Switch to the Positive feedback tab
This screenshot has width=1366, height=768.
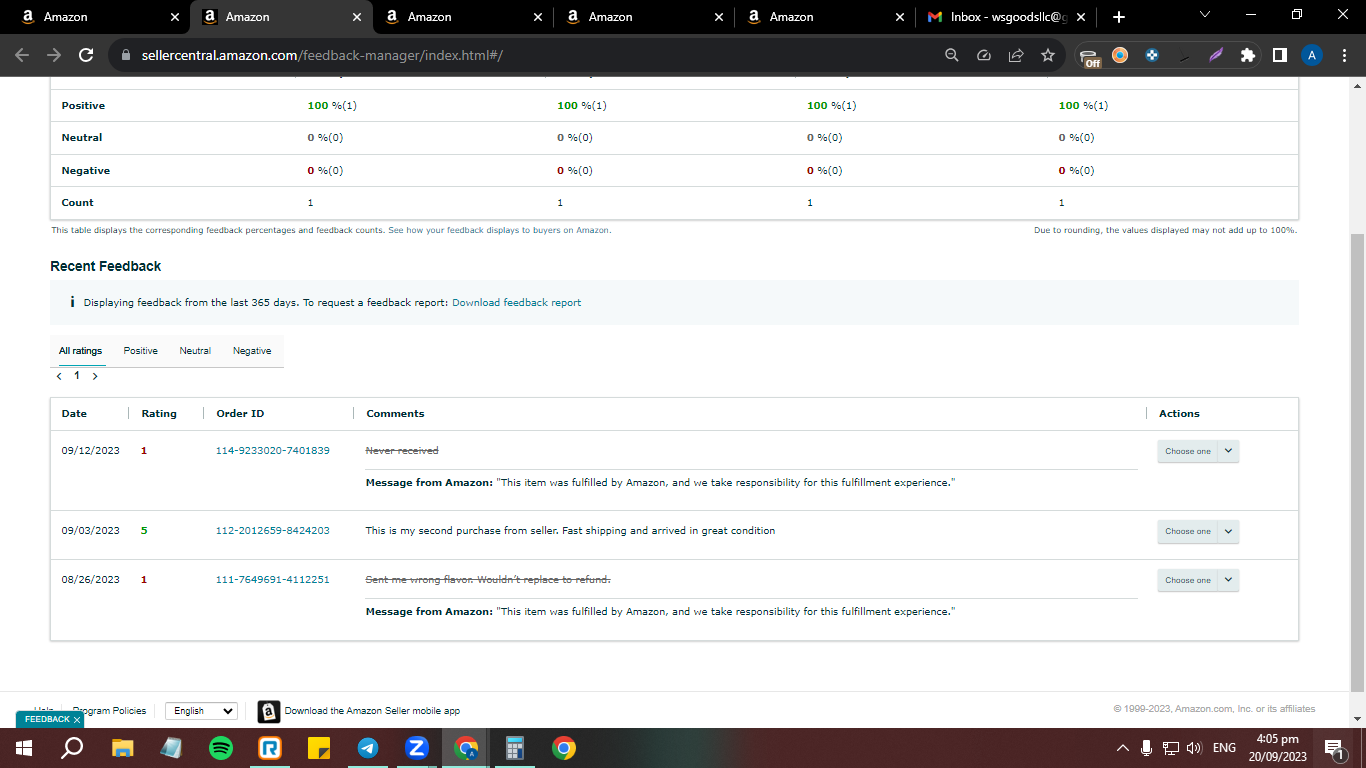tap(141, 351)
